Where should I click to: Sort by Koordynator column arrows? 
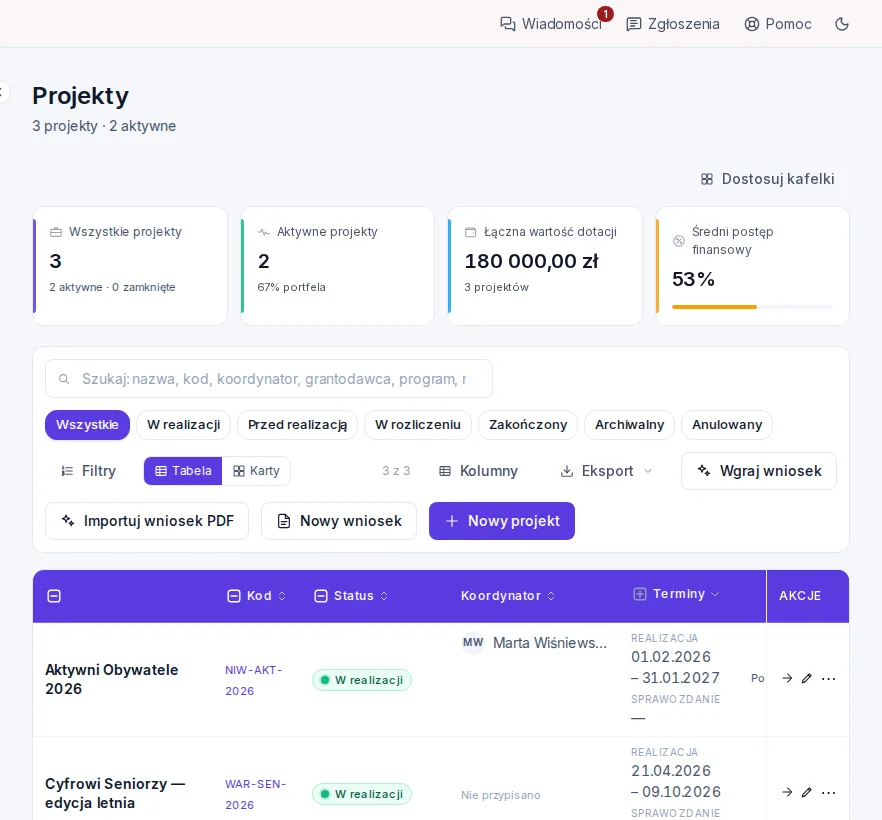click(x=551, y=596)
